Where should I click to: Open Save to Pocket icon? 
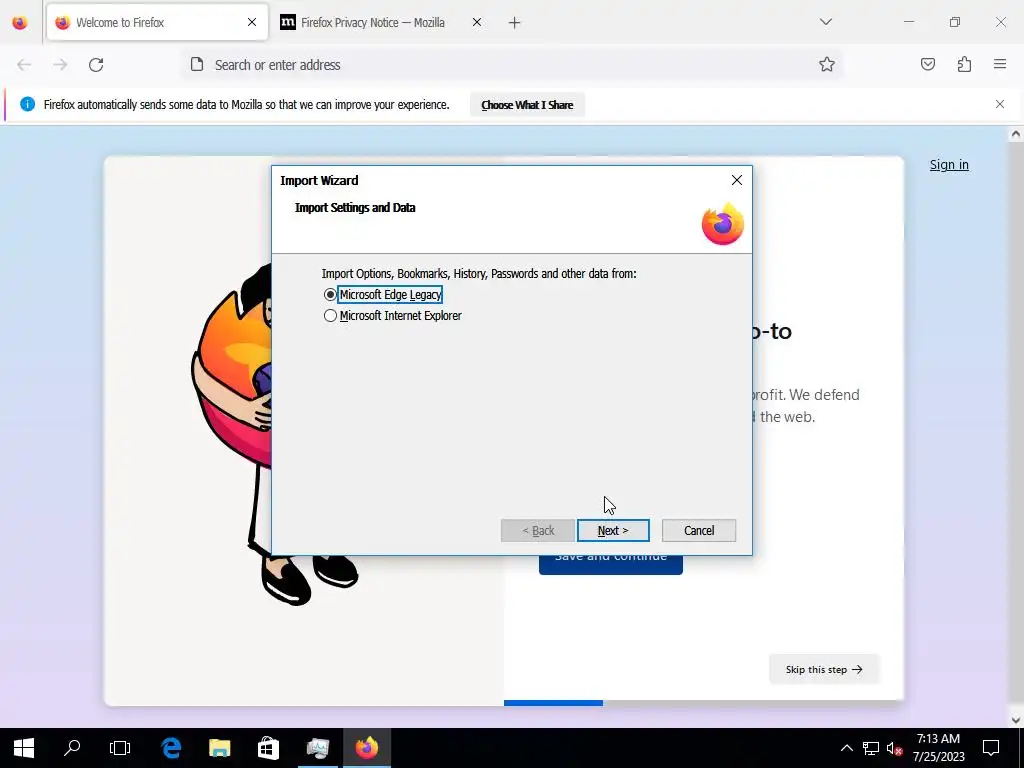click(927, 64)
